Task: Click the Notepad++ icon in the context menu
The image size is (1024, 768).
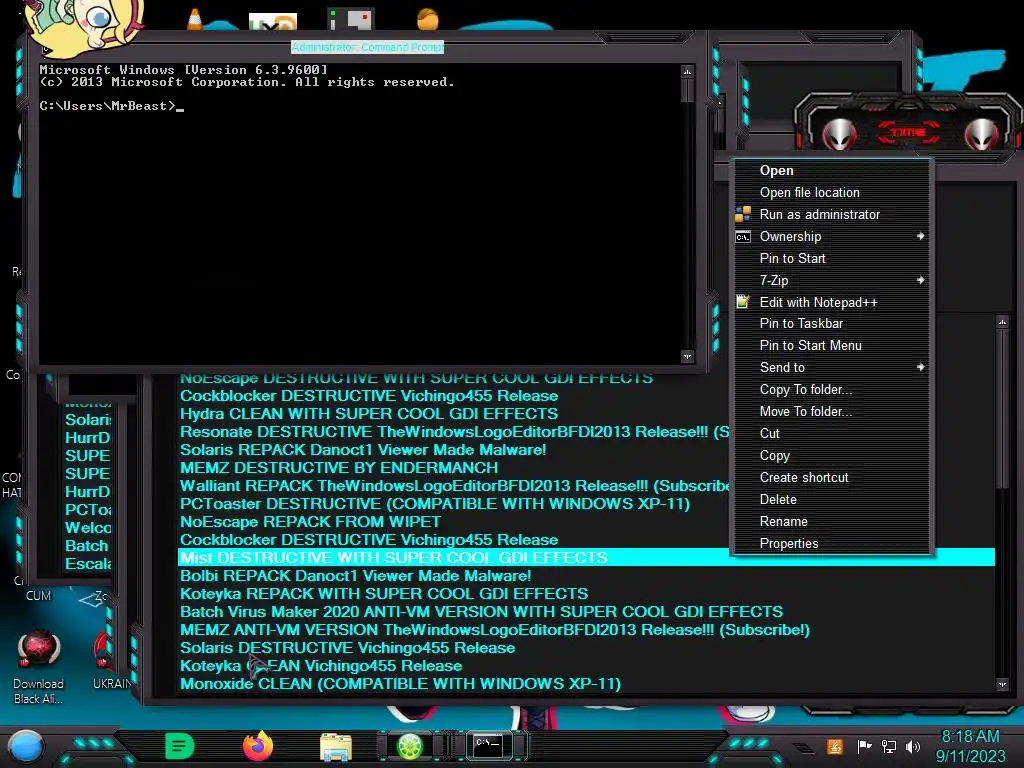Action: click(x=743, y=302)
